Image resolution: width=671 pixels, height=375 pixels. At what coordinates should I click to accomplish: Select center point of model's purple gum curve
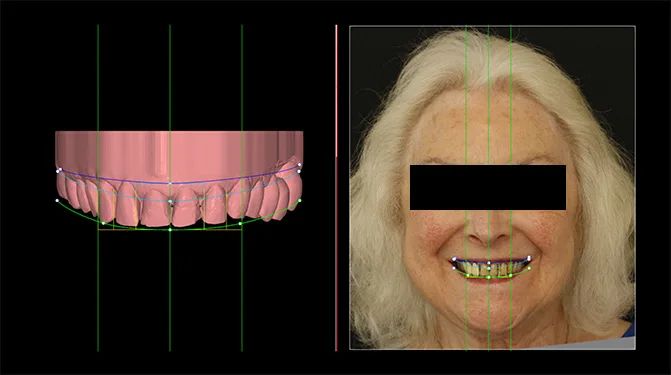click(170, 183)
